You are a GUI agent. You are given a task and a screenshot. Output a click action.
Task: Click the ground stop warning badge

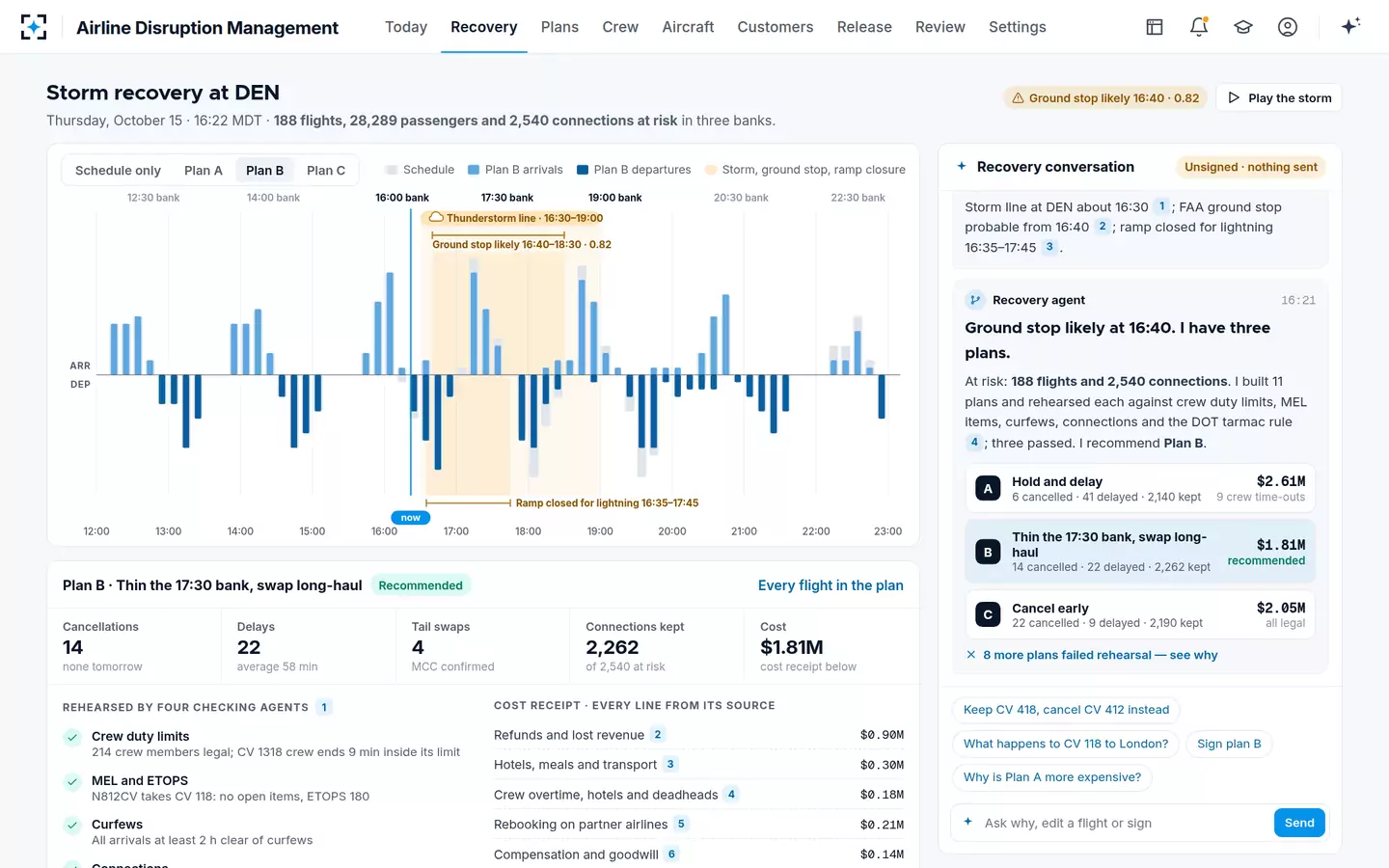[x=1105, y=97]
